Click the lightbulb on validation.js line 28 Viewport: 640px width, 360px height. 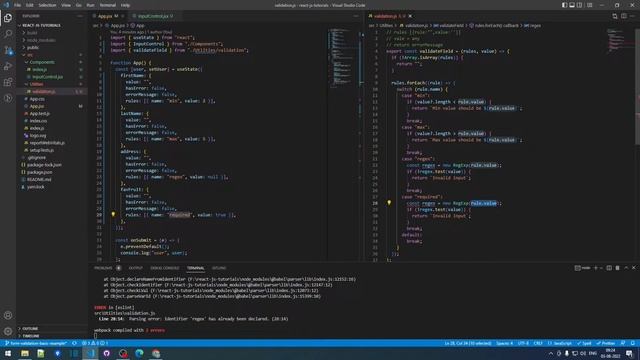(x=389, y=202)
